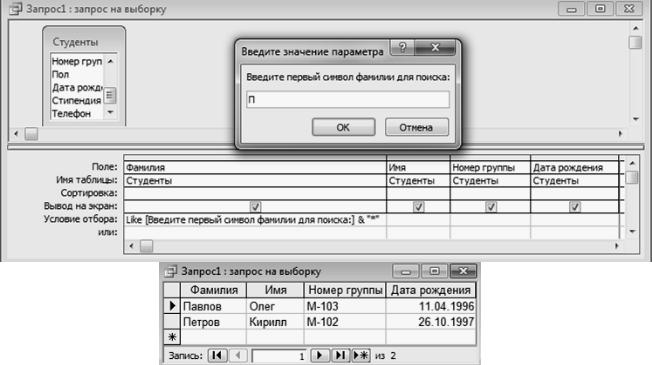Click the parameter value input field
Image resolution: width=652 pixels, height=365 pixels.
click(x=348, y=100)
